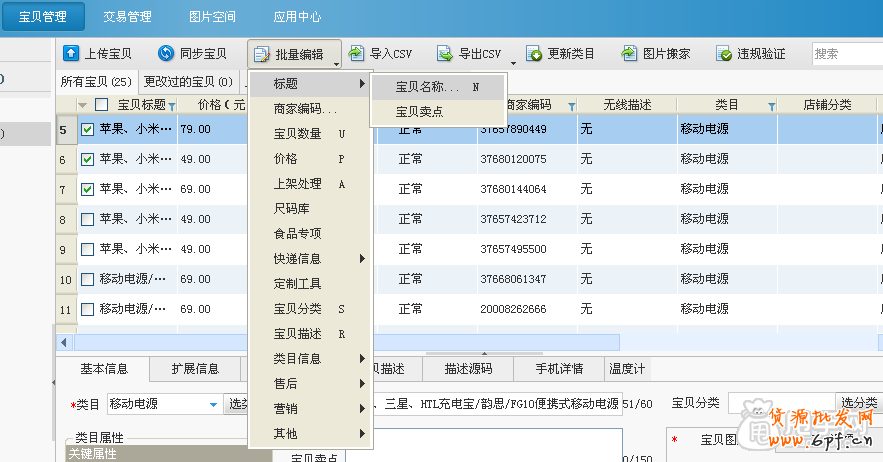Check the checkbox in row 8

[87, 219]
